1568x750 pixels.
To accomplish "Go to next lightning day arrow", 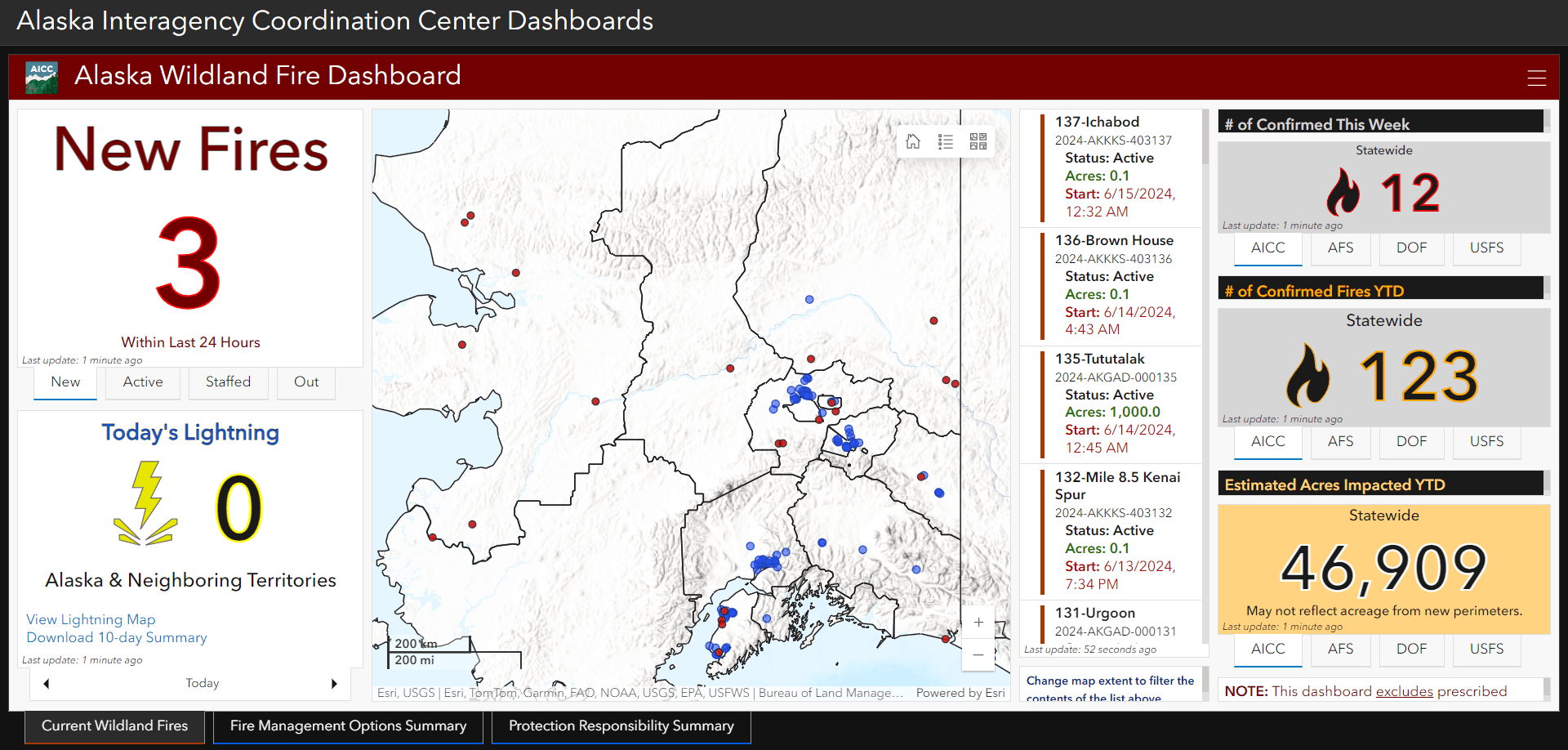I will [x=334, y=684].
